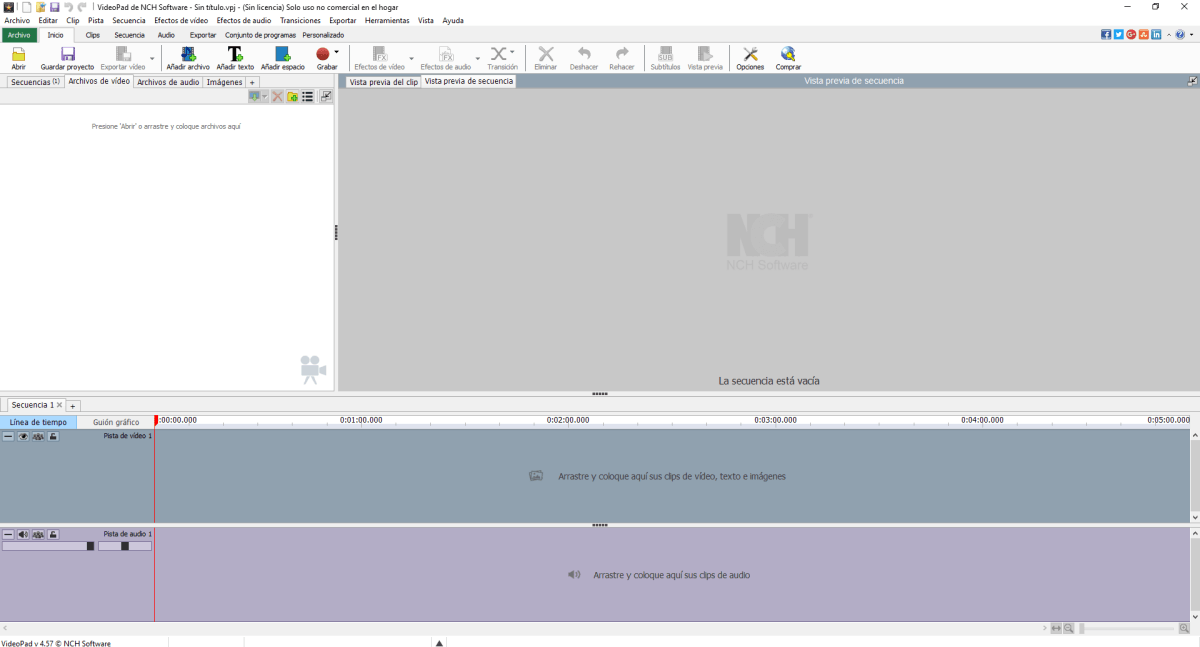The height and width of the screenshot is (647, 1200).
Task: Click the Google+ share icon
Action: coord(1131,34)
